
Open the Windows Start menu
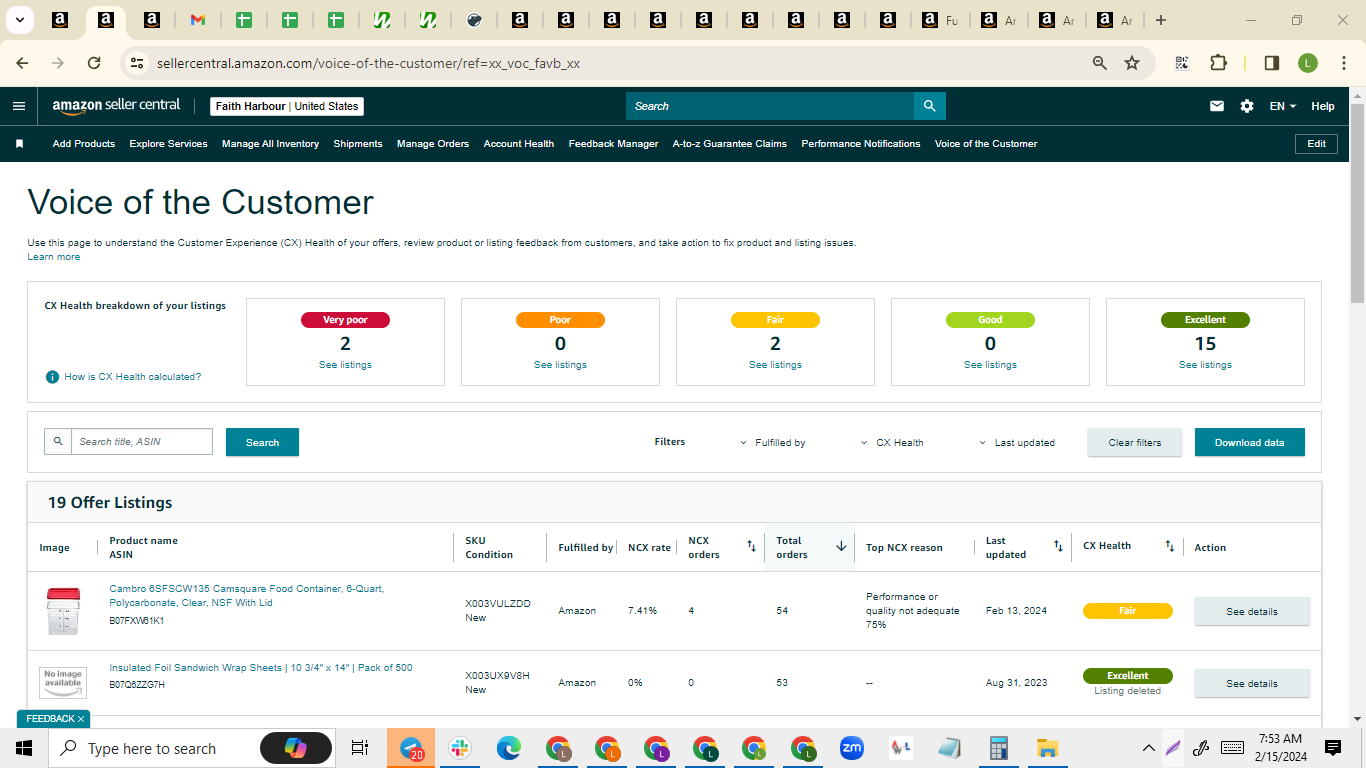[x=24, y=748]
